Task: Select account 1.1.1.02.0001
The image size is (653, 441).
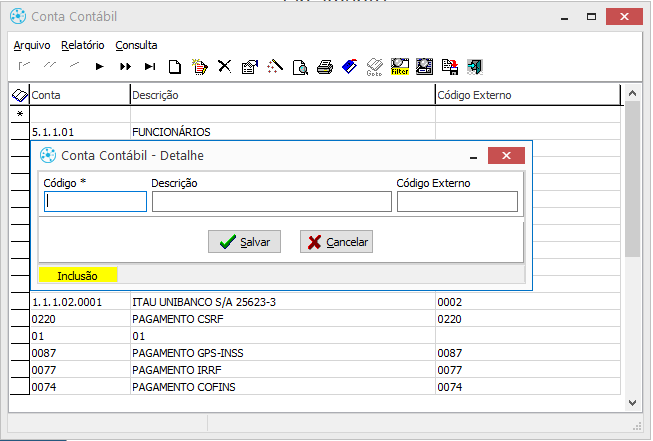Action: click(80, 302)
